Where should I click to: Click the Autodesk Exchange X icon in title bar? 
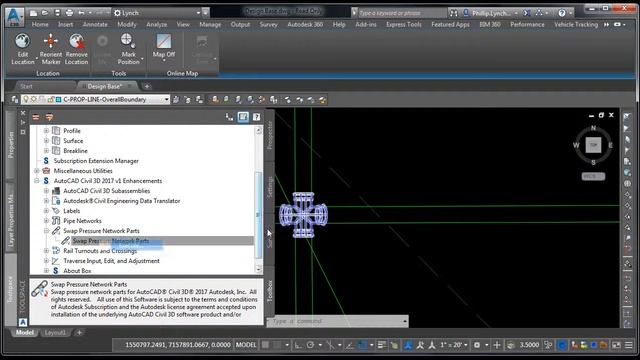coord(527,13)
